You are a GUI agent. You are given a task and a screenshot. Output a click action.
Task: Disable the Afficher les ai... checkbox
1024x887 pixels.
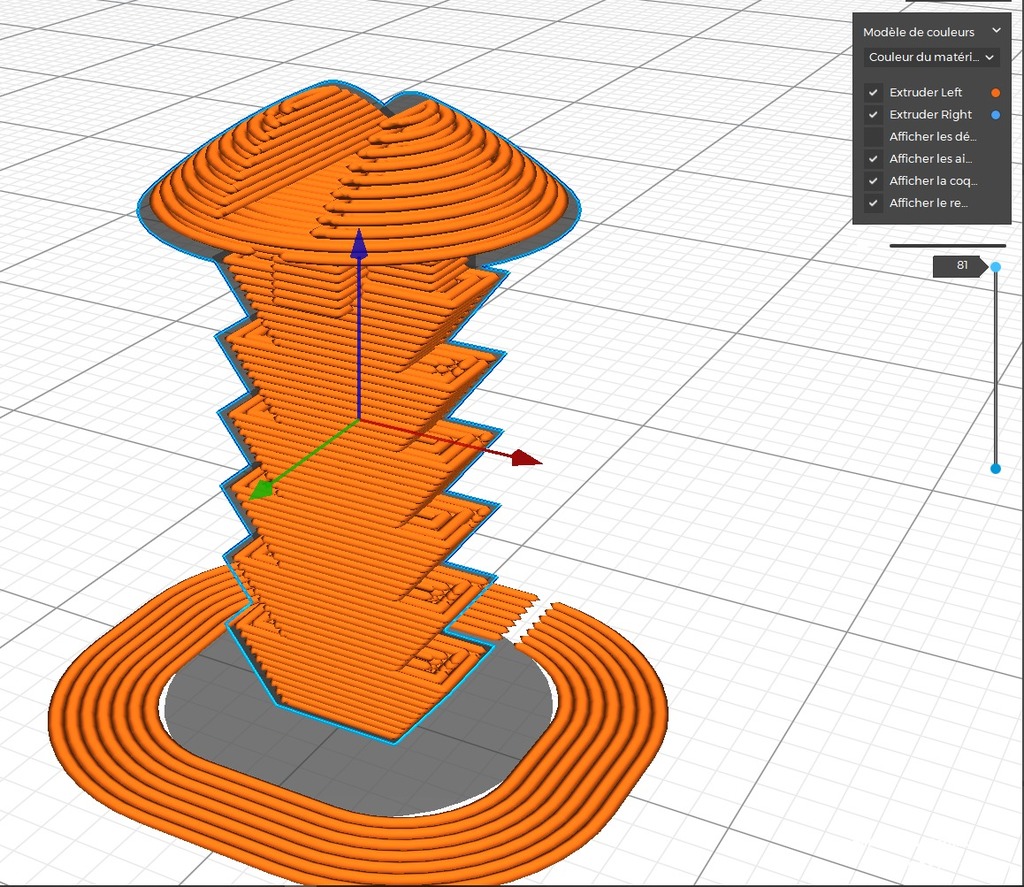[874, 159]
